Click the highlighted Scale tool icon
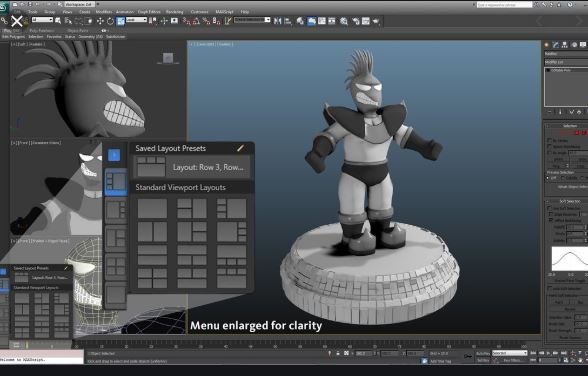 pyautogui.click(x=120, y=21)
